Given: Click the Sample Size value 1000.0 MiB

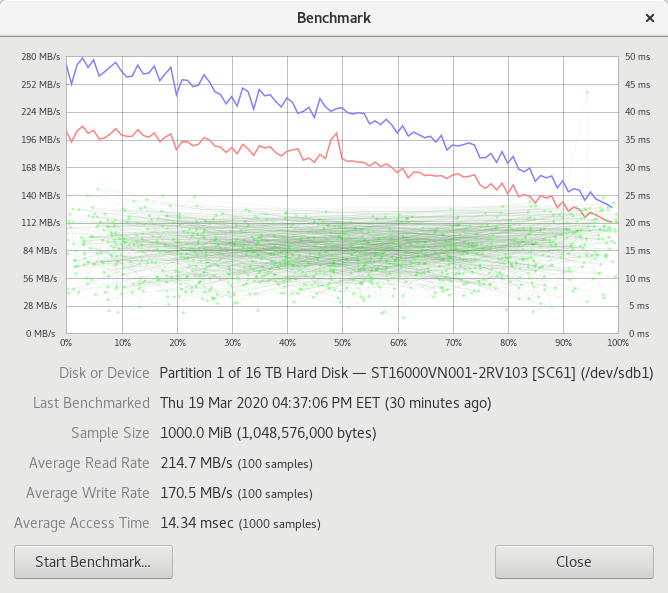Looking at the screenshot, I should coord(196,433).
